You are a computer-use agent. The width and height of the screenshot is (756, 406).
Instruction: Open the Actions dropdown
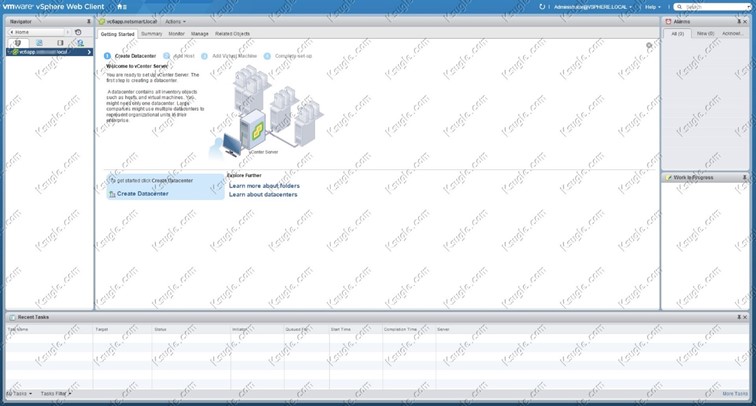point(175,21)
